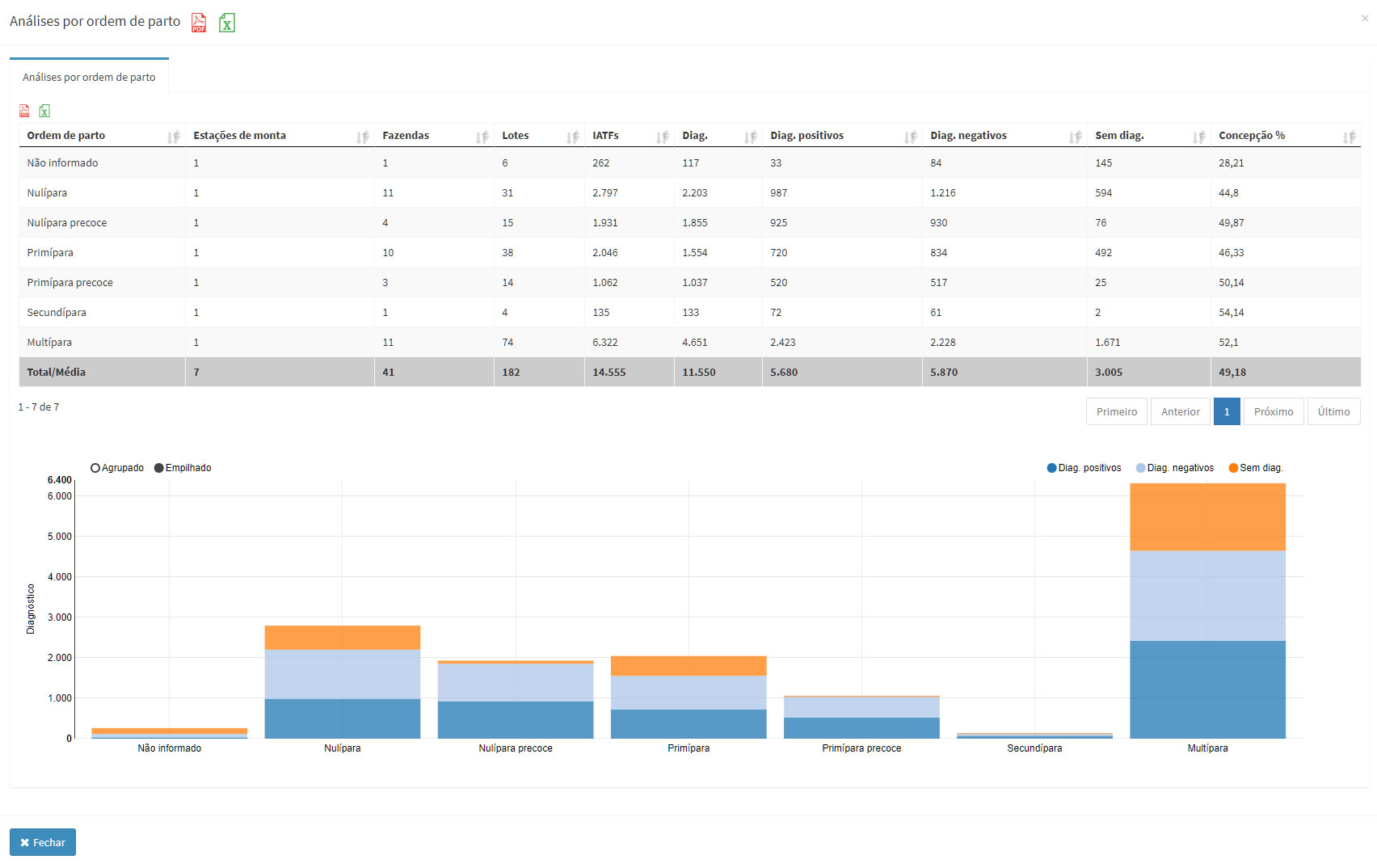Sort by Diag. negativos column arrows
The width and height of the screenshot is (1377, 868).
pyautogui.click(x=1075, y=137)
